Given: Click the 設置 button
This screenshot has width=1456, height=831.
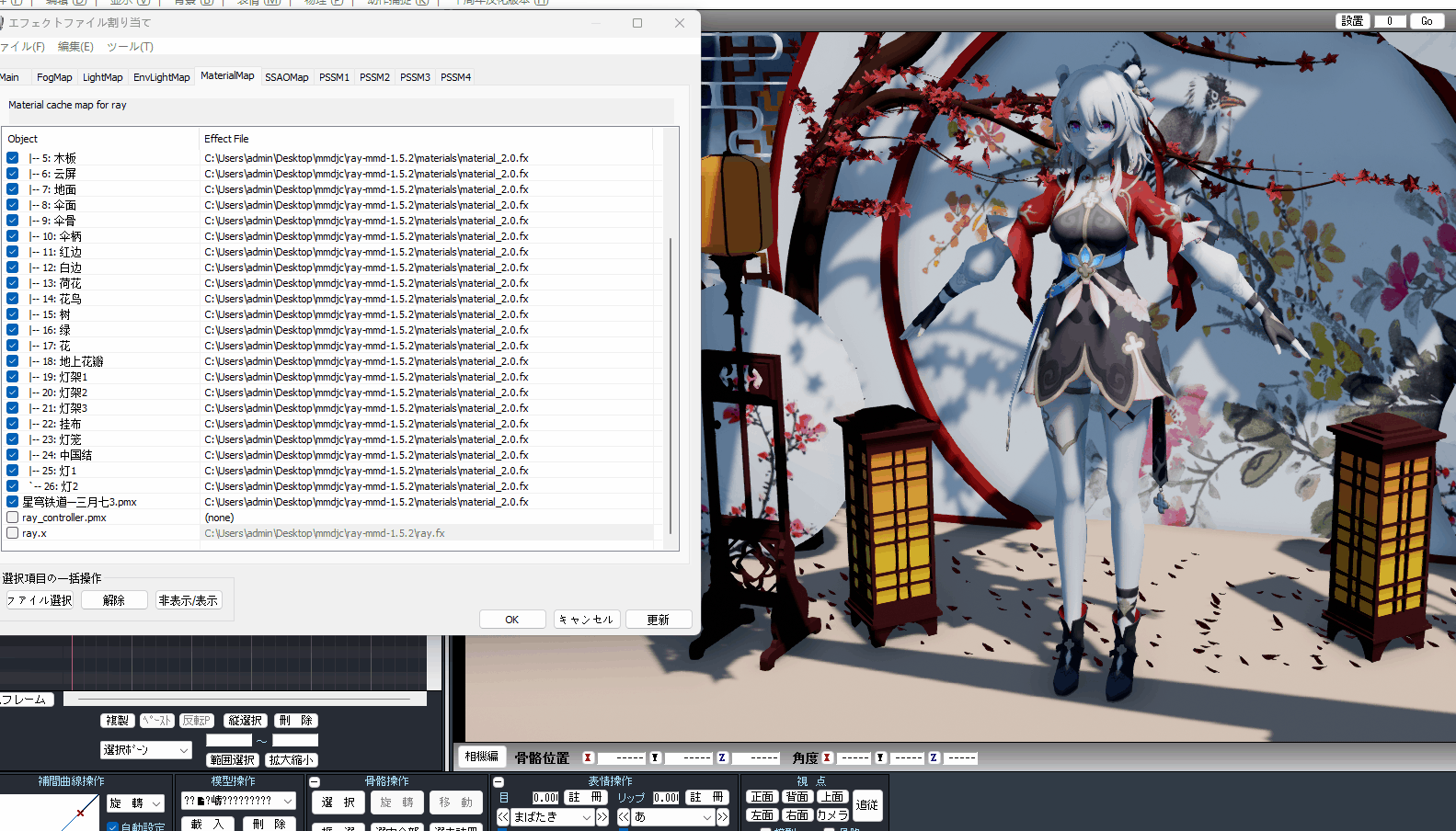Looking at the screenshot, I should coord(1352,21).
